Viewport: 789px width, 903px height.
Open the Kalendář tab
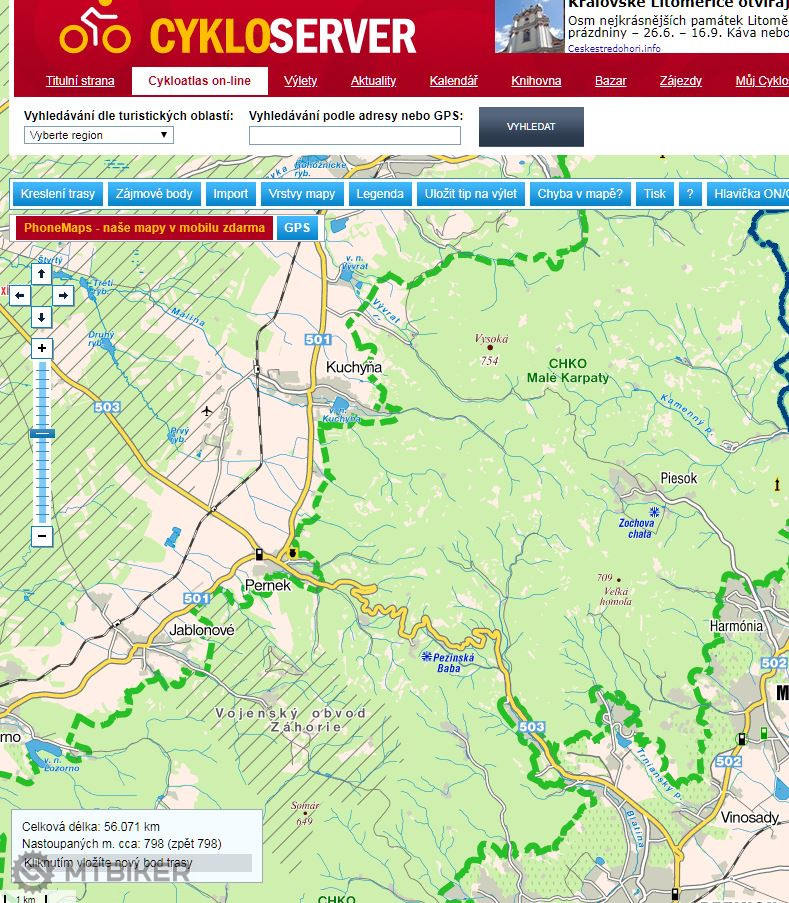click(x=453, y=81)
